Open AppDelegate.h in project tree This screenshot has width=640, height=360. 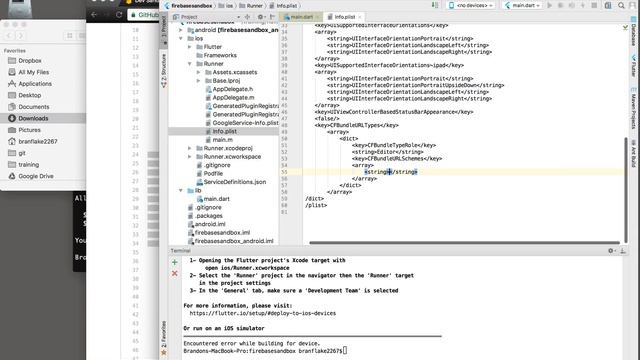coord(233,89)
